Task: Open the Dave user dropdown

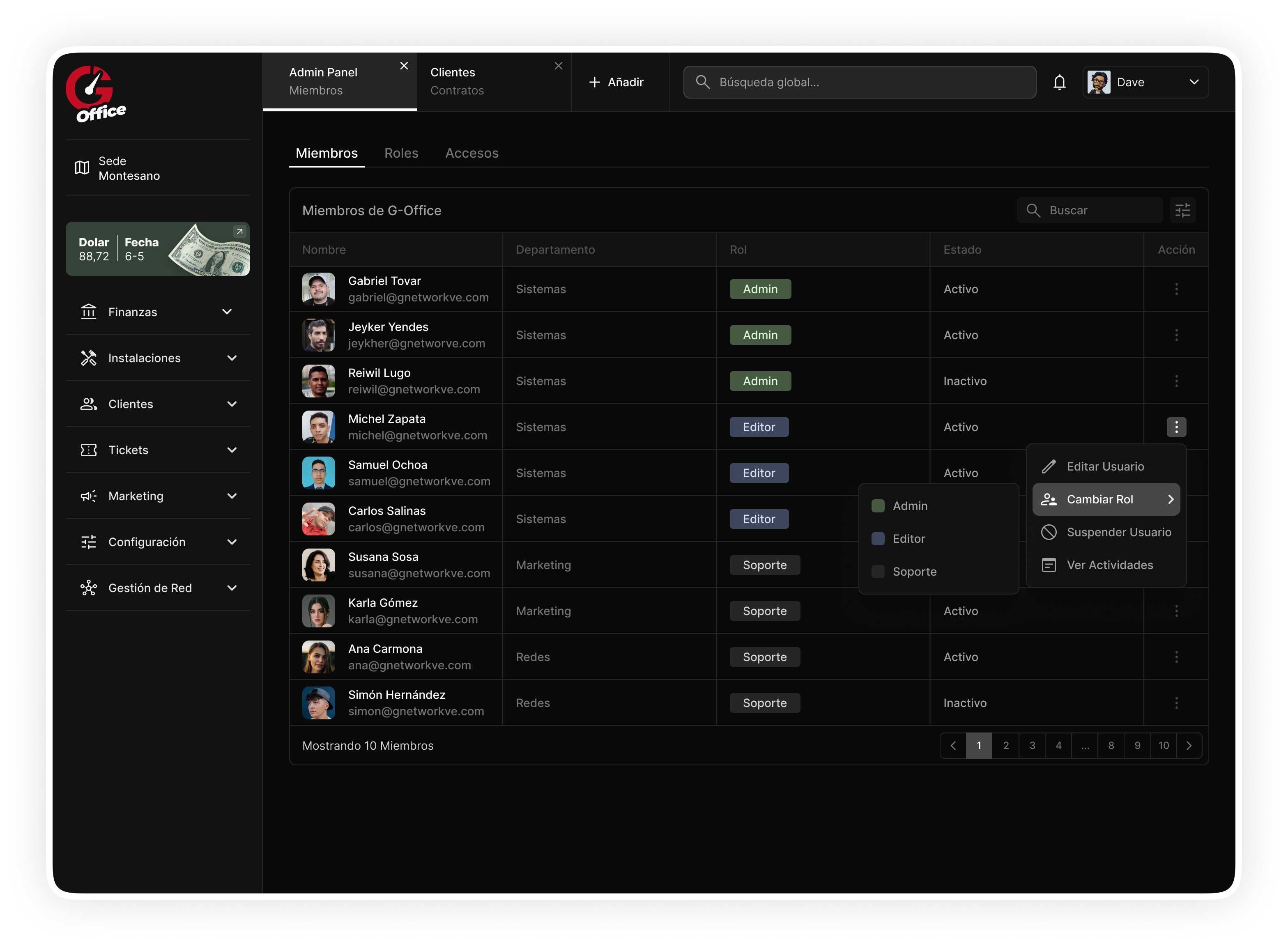Action: [1145, 83]
